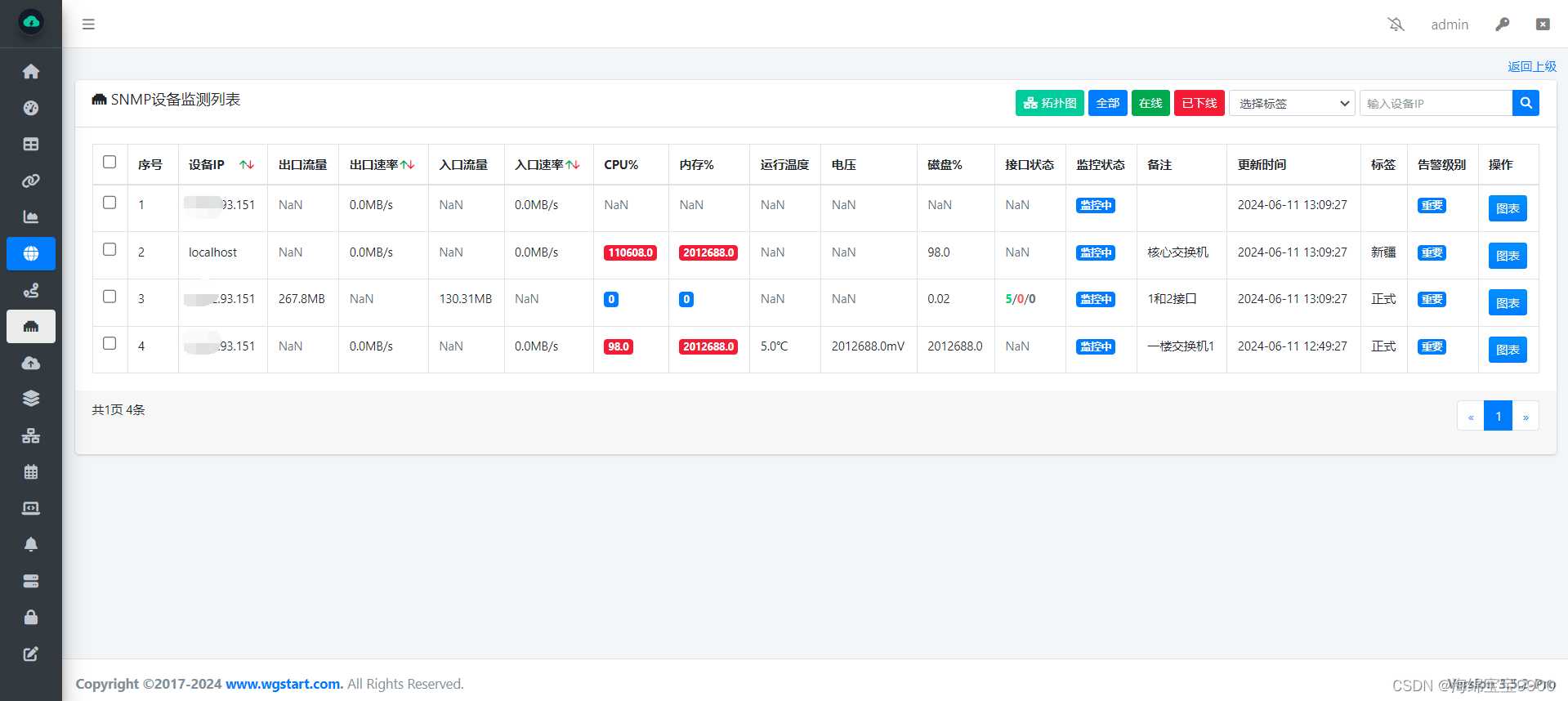Sort by device IP using the arrows
Viewport: 1568px width, 701px height.
coord(247,165)
